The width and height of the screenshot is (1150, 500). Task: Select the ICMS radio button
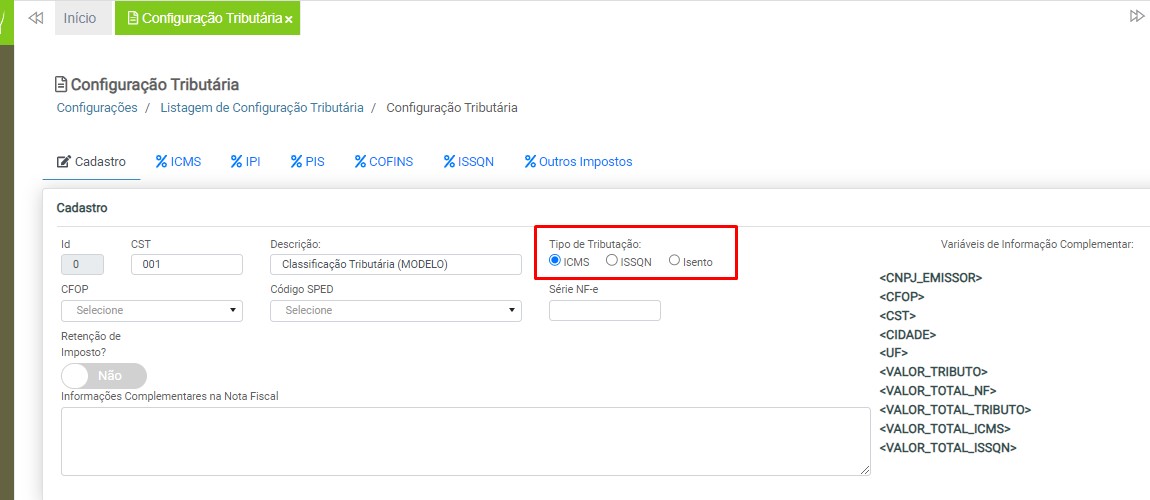(555, 261)
